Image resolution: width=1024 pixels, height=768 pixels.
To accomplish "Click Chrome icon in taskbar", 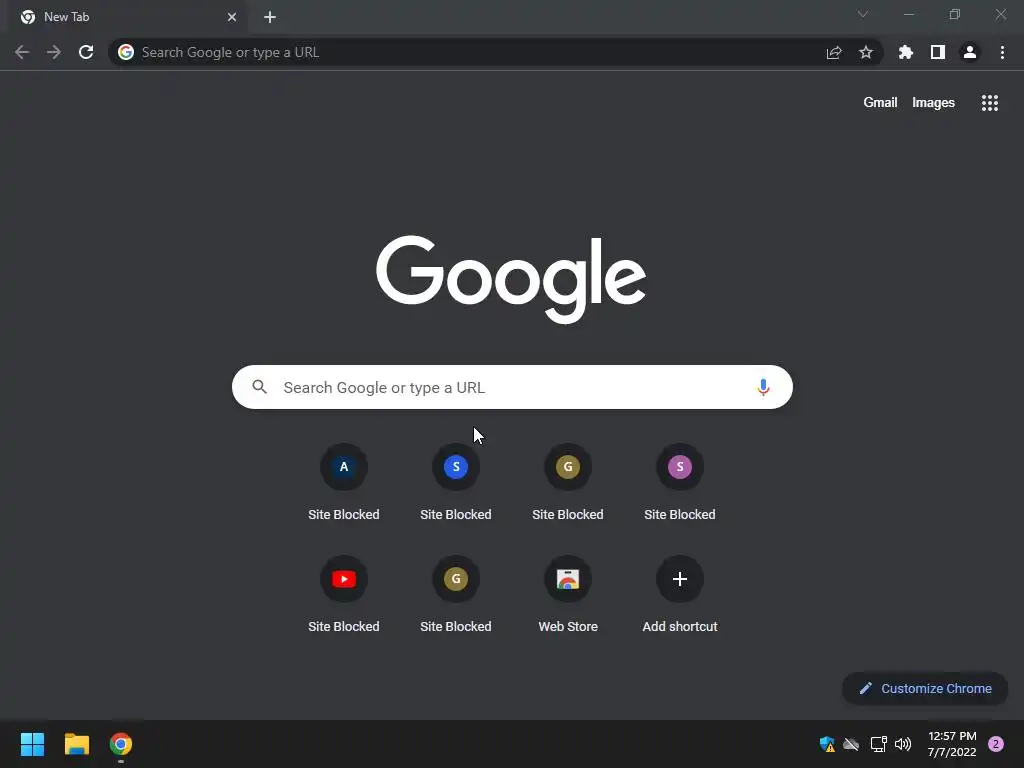I will tap(121, 744).
